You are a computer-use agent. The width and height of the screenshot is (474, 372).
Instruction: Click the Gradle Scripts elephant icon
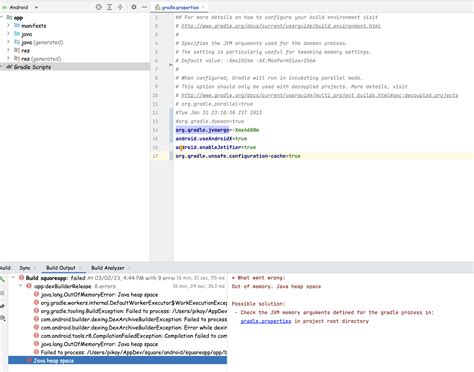pyautogui.click(x=9, y=67)
